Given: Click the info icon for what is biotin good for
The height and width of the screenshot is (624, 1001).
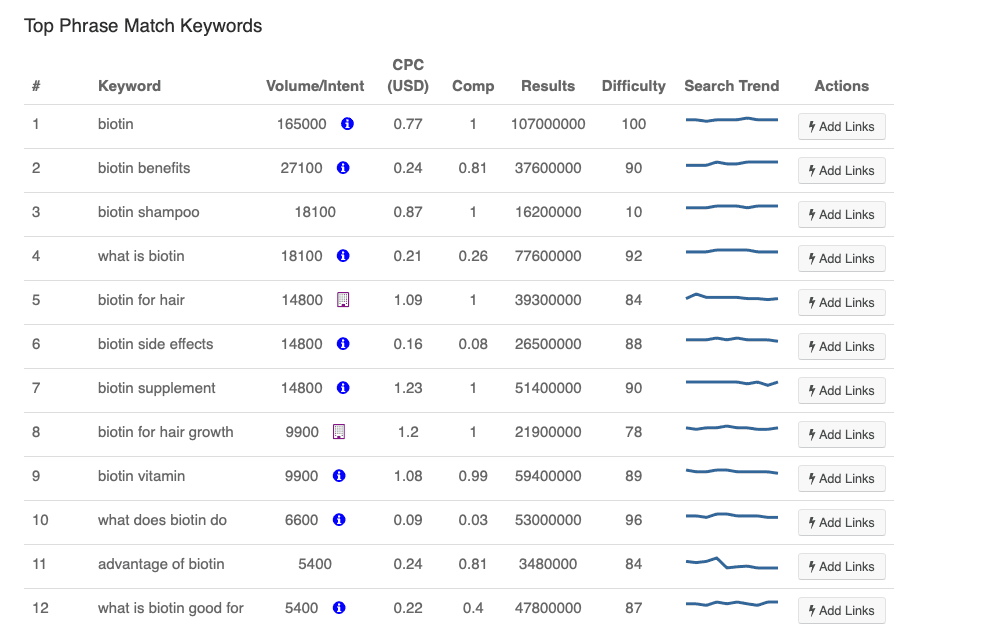Looking at the screenshot, I should point(339,608).
